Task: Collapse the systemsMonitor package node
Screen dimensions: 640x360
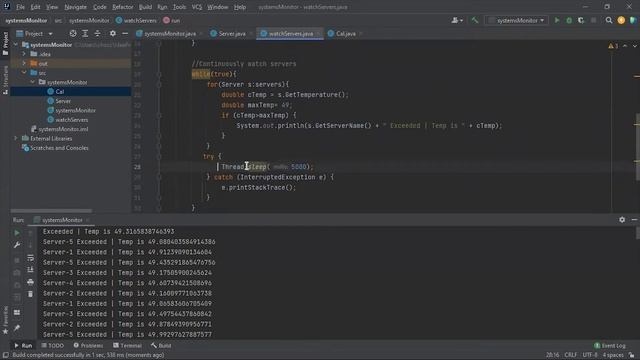Action: (x=33, y=82)
